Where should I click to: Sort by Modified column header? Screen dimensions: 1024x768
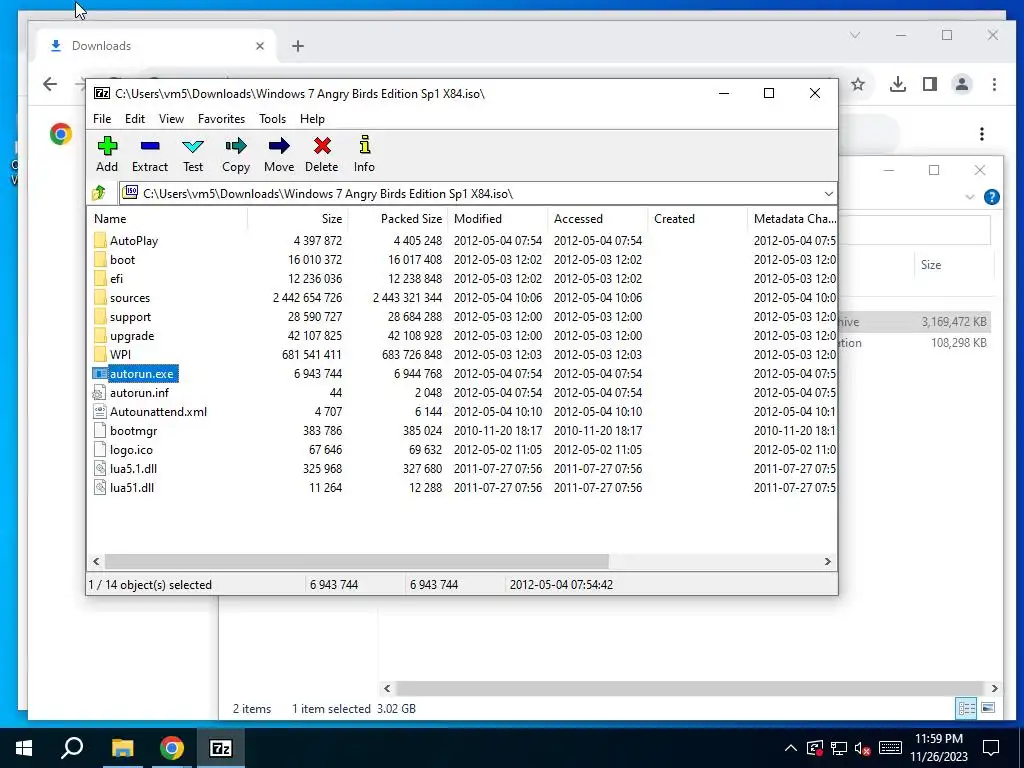point(498,219)
